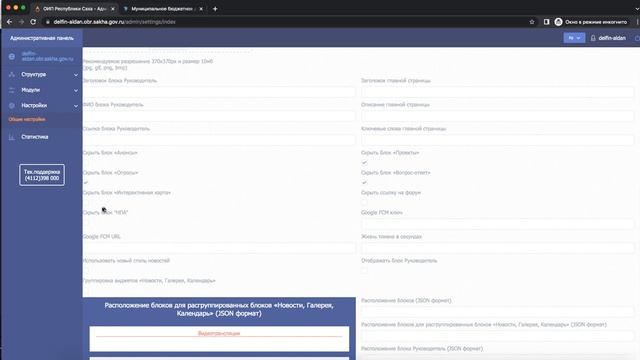This screenshot has width=640, height=360.
Task: Click Использовать новый стиль новостей label
Action: pos(126,260)
